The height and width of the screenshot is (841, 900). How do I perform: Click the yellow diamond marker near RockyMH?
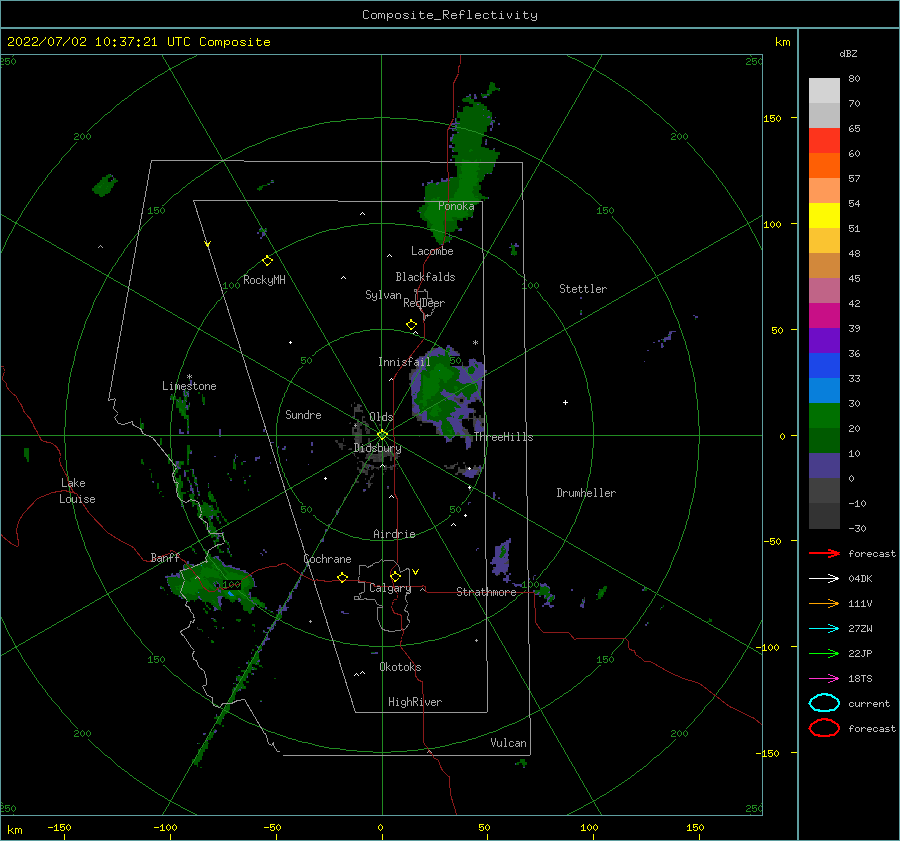tap(267, 261)
